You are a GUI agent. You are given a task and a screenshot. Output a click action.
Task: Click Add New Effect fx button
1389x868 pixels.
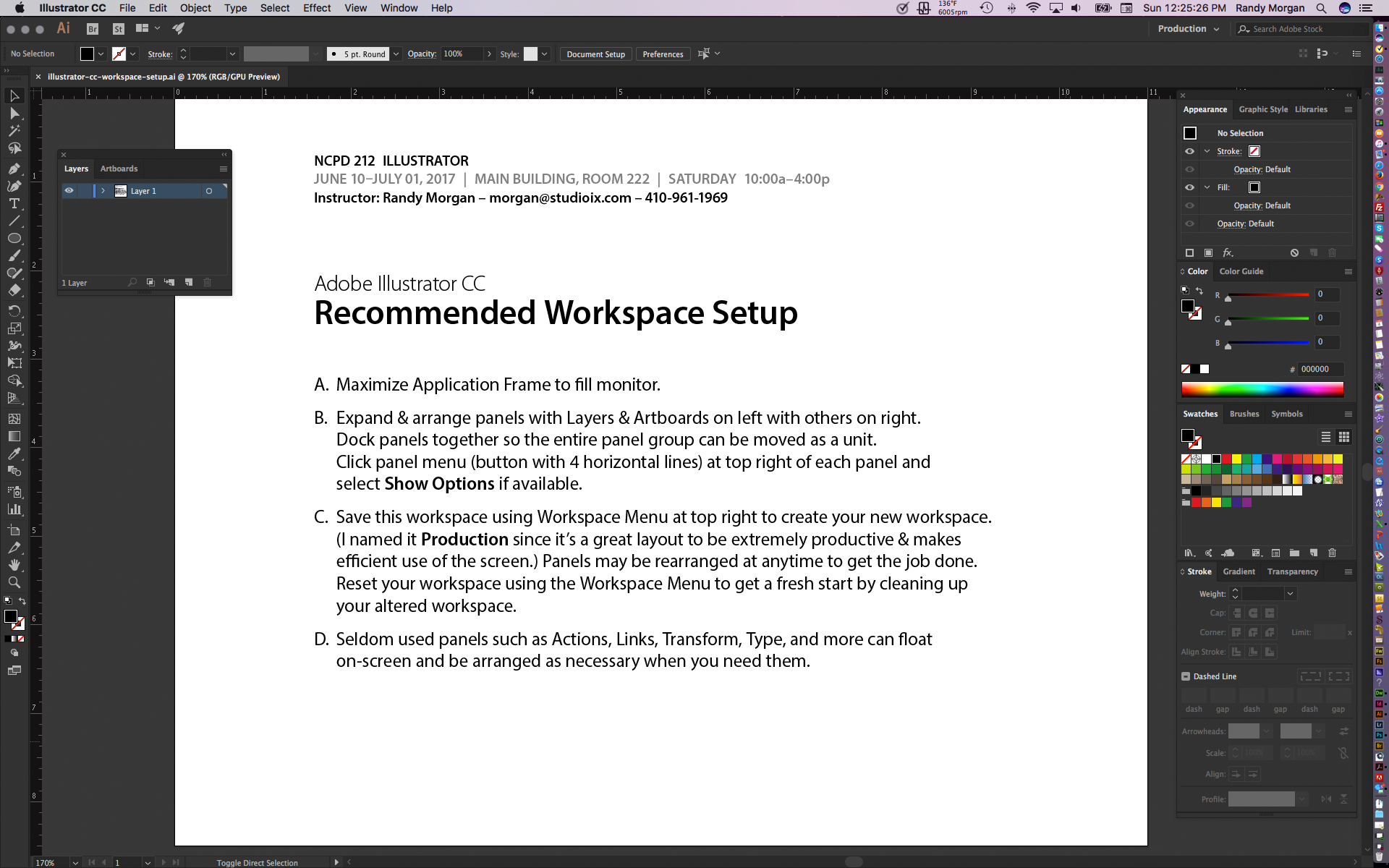pos(1228,252)
